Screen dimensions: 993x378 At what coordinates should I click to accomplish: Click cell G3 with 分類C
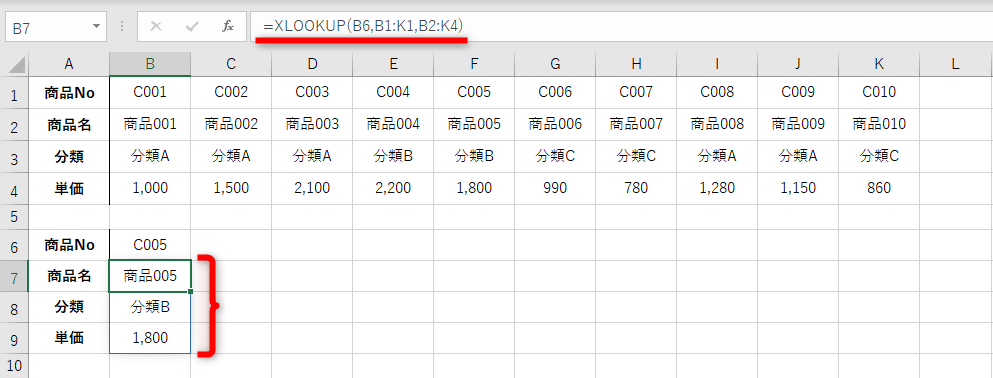coord(555,156)
